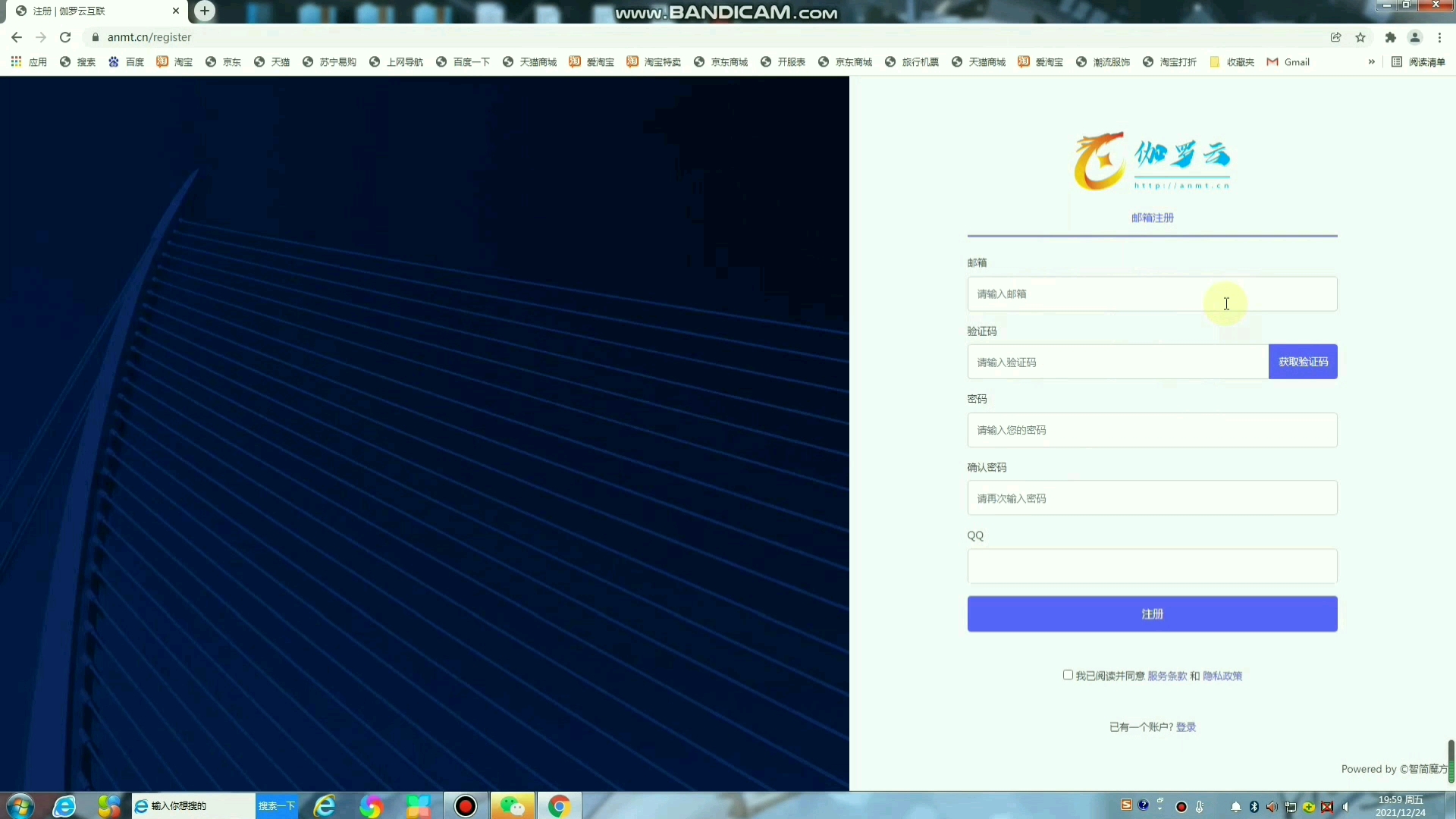Click the blue 注册 submit button
The height and width of the screenshot is (819, 1456).
1152,613
